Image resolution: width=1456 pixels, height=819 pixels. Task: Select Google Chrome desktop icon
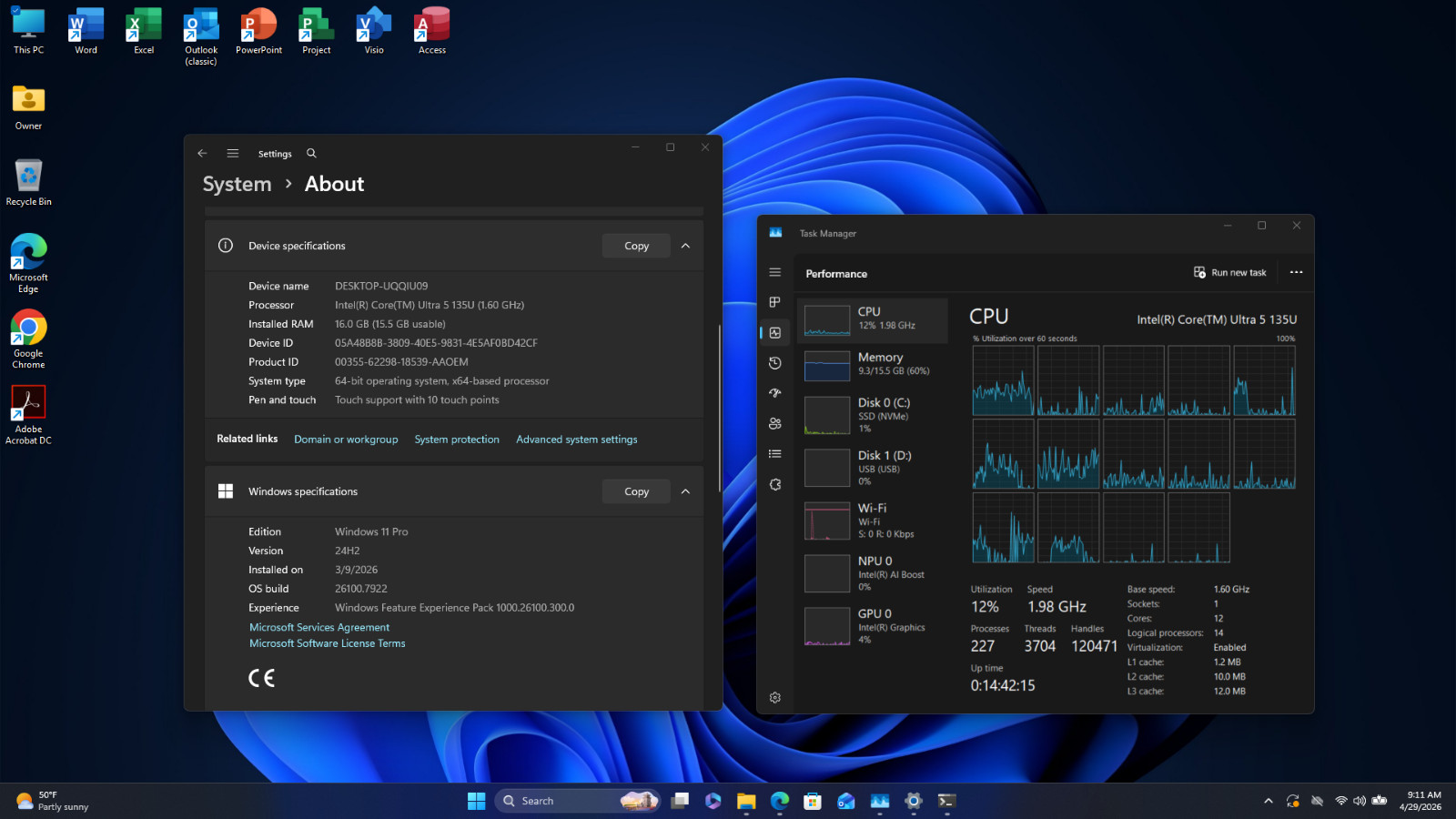28,339
